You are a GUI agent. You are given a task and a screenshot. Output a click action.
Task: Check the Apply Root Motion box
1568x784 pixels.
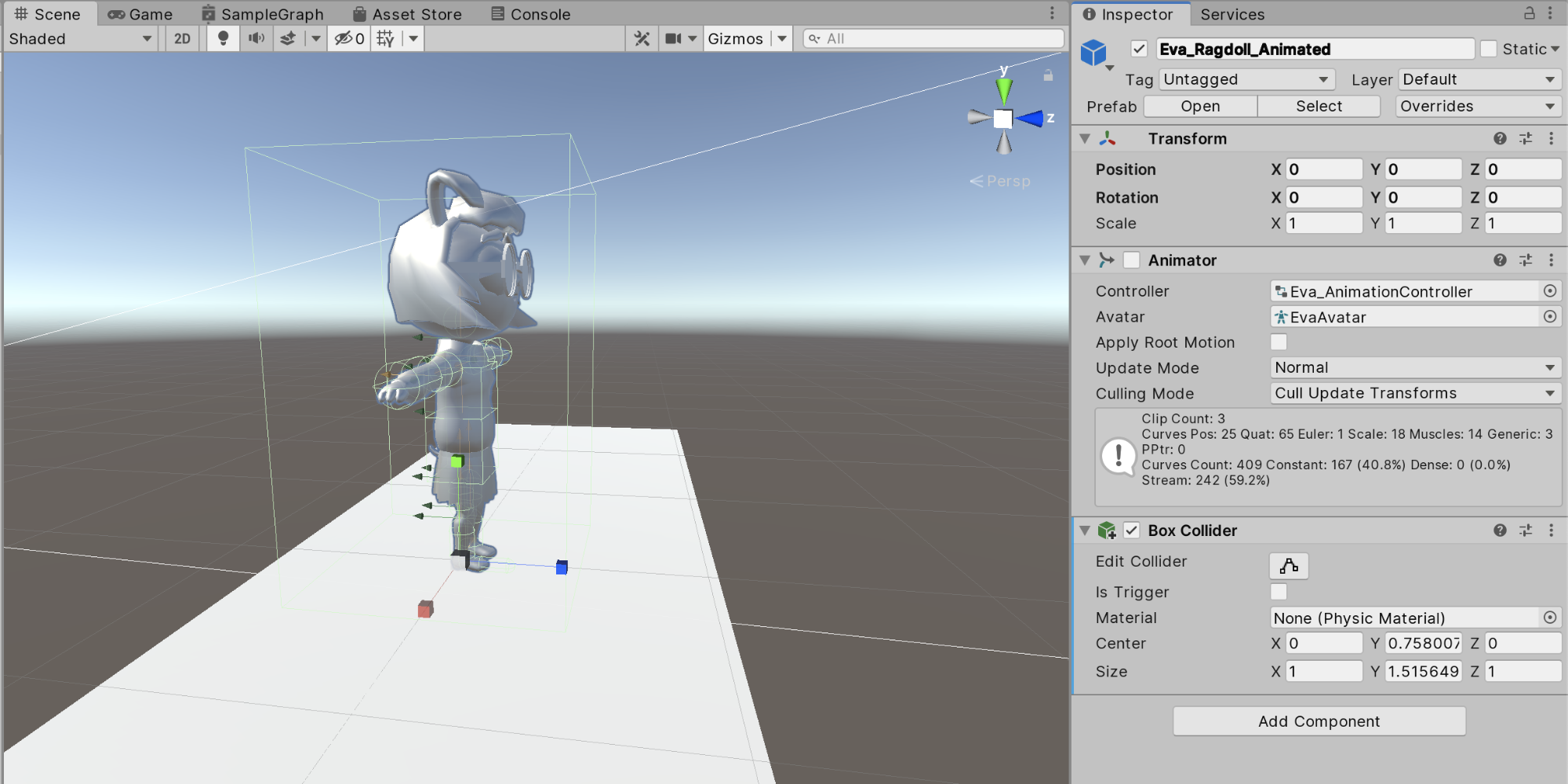(1279, 342)
